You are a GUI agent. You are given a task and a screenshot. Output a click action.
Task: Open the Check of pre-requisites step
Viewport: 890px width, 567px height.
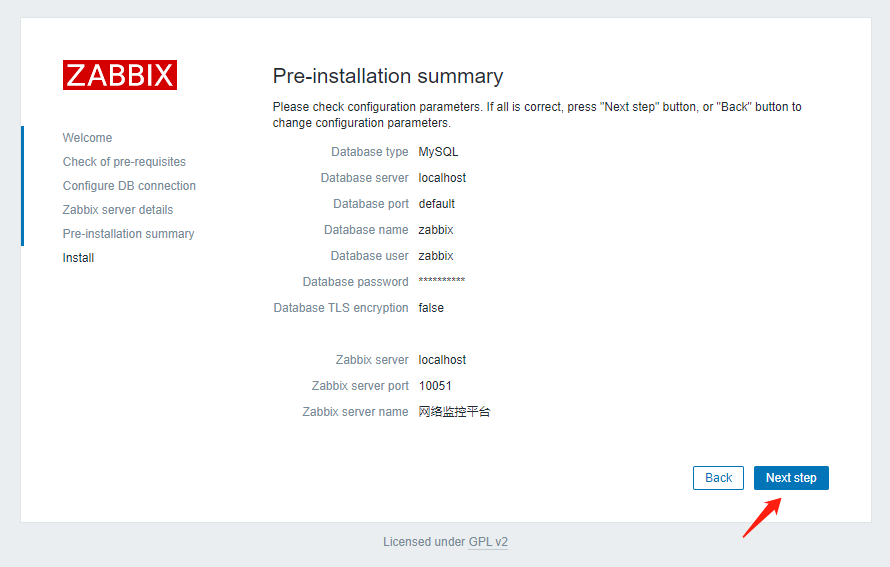click(x=124, y=162)
